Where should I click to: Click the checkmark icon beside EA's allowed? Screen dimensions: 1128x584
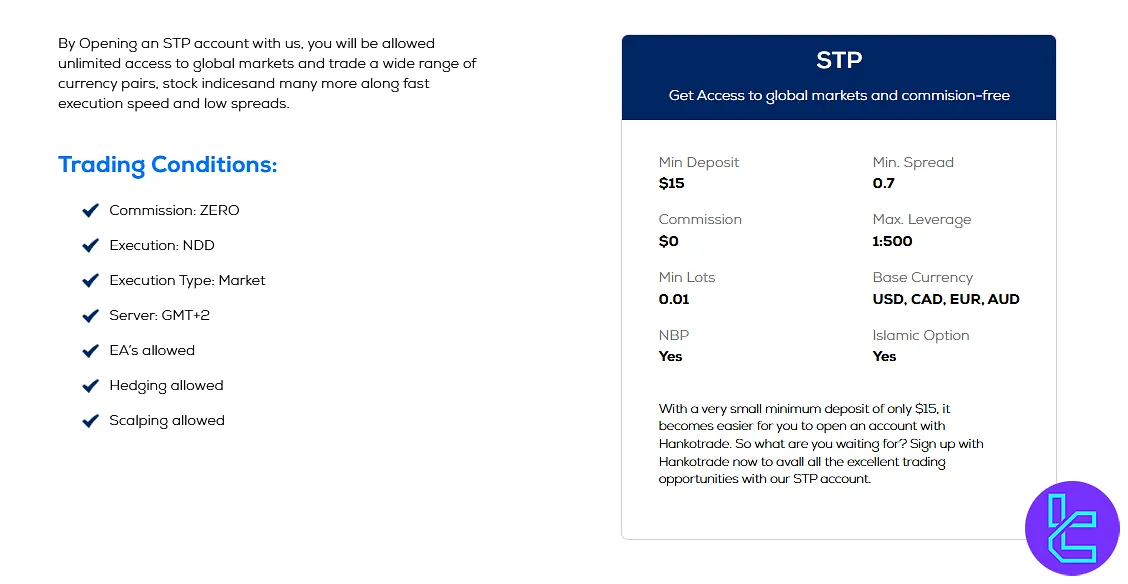point(90,350)
